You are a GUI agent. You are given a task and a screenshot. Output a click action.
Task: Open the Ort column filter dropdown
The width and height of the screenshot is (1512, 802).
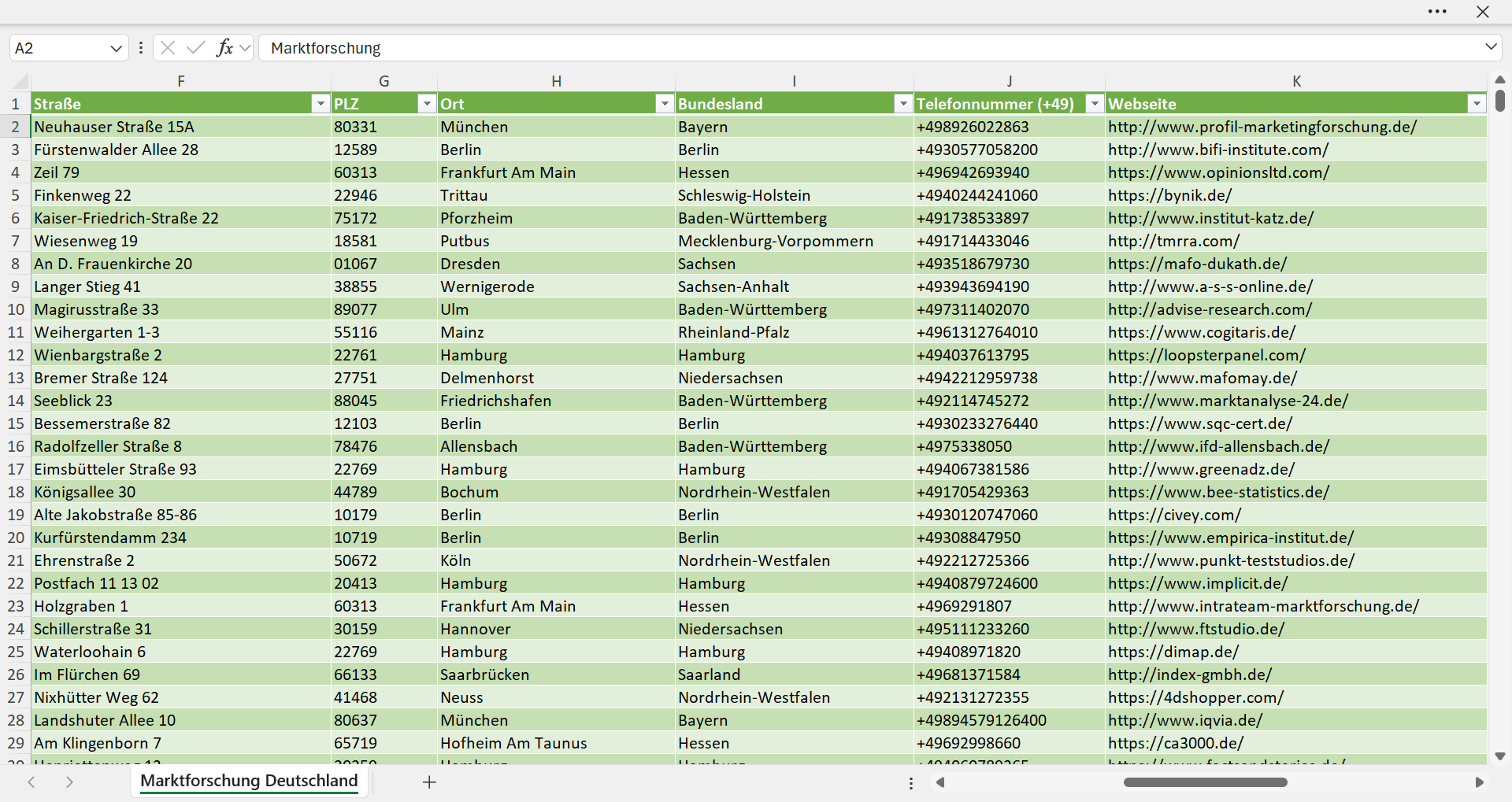click(665, 104)
